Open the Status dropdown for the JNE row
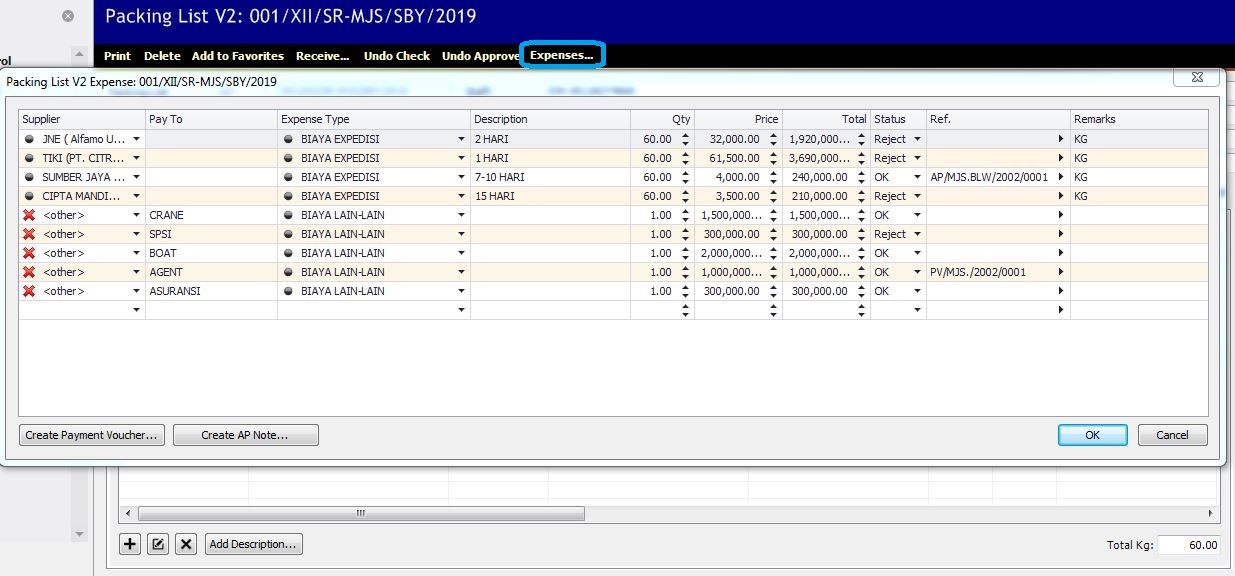The image size is (1235, 576). click(917, 139)
